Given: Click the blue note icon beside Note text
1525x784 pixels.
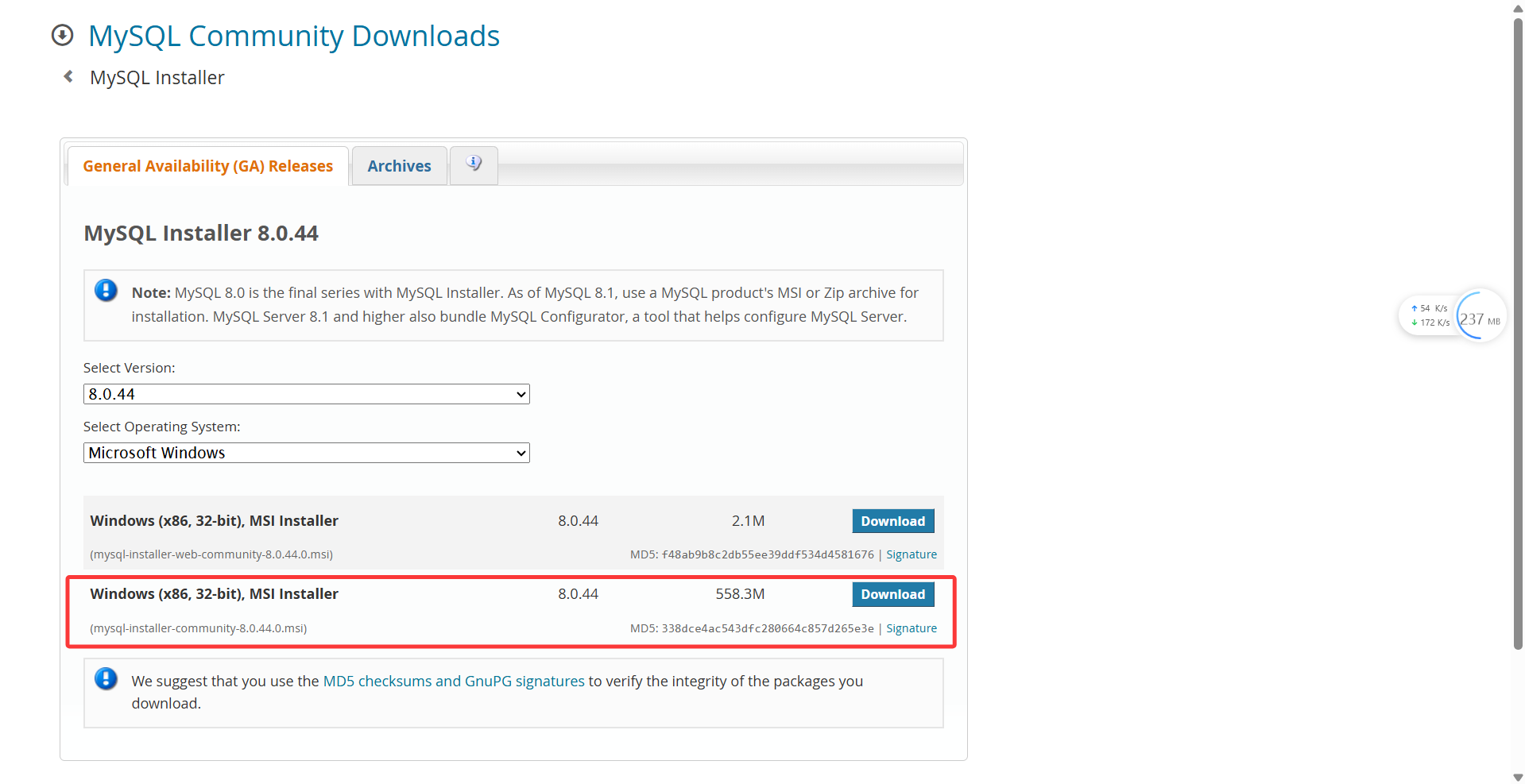Looking at the screenshot, I should coord(106,291).
